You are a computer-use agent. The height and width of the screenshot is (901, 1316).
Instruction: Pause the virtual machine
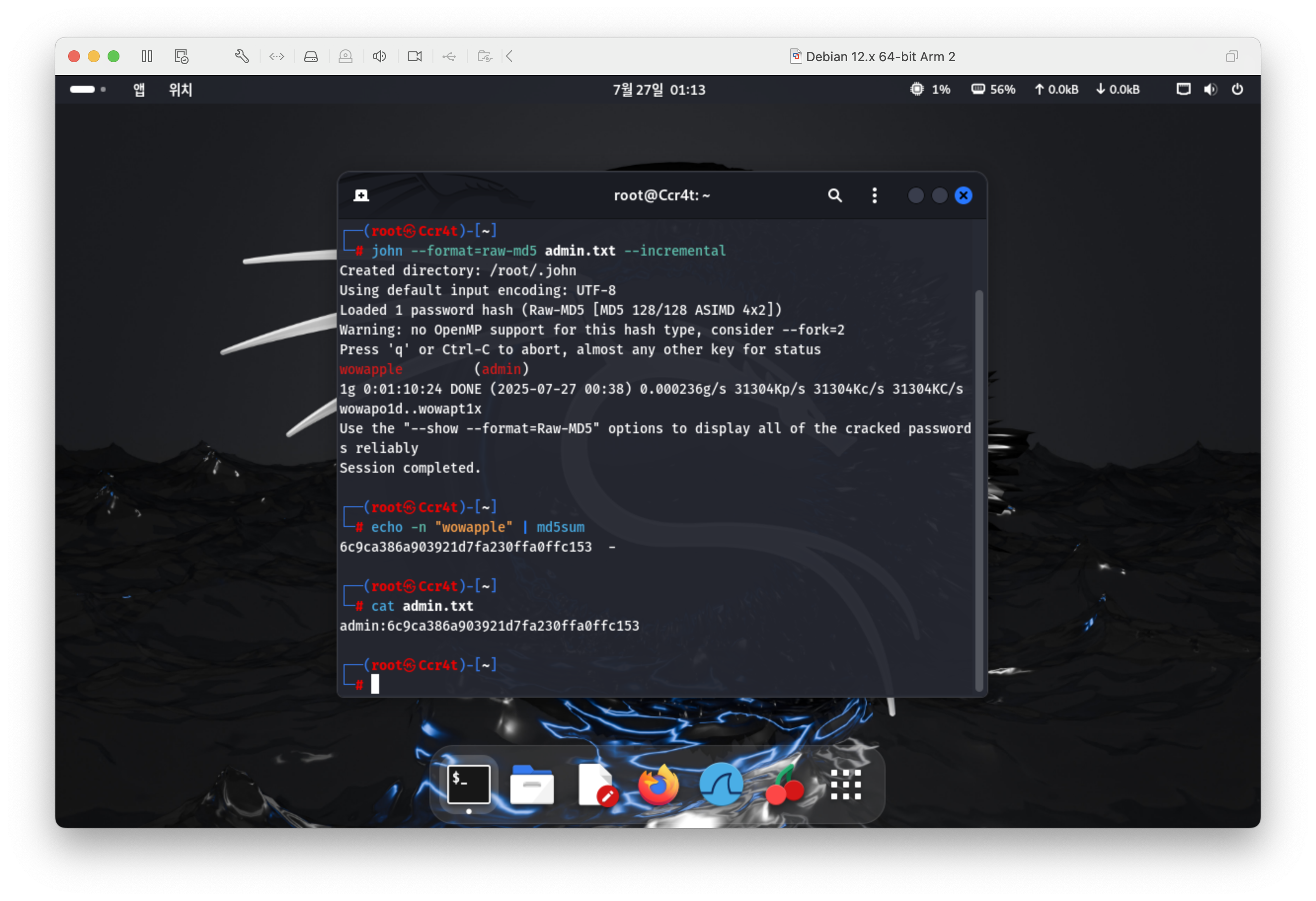[x=147, y=57]
